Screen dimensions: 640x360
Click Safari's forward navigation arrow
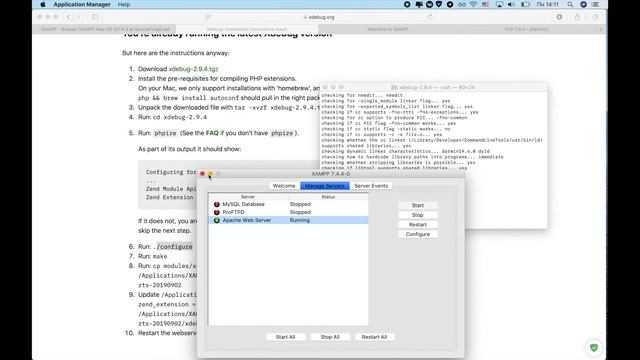click(79, 17)
